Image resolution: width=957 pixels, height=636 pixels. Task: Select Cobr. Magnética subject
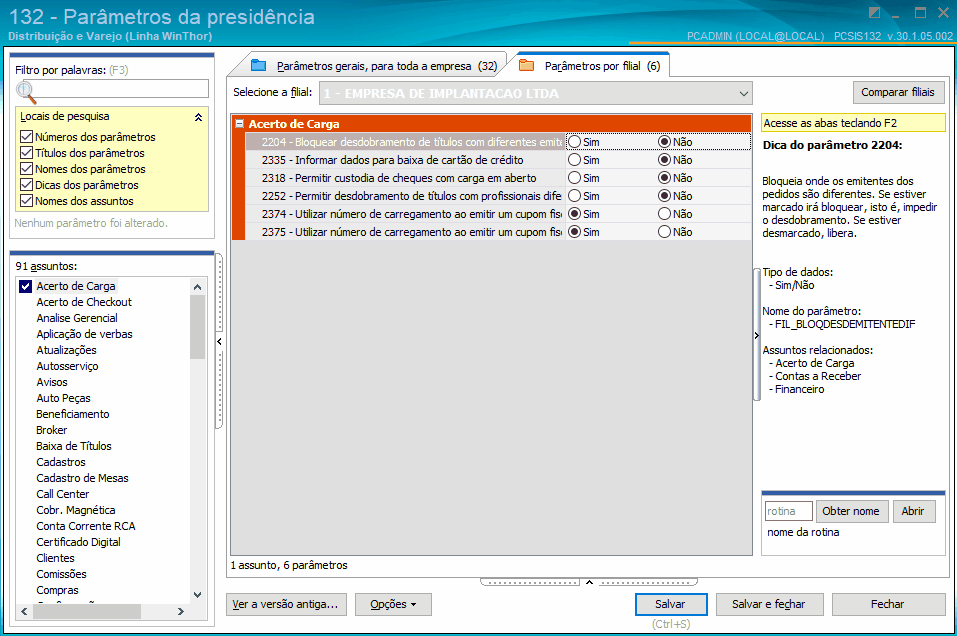click(75, 510)
